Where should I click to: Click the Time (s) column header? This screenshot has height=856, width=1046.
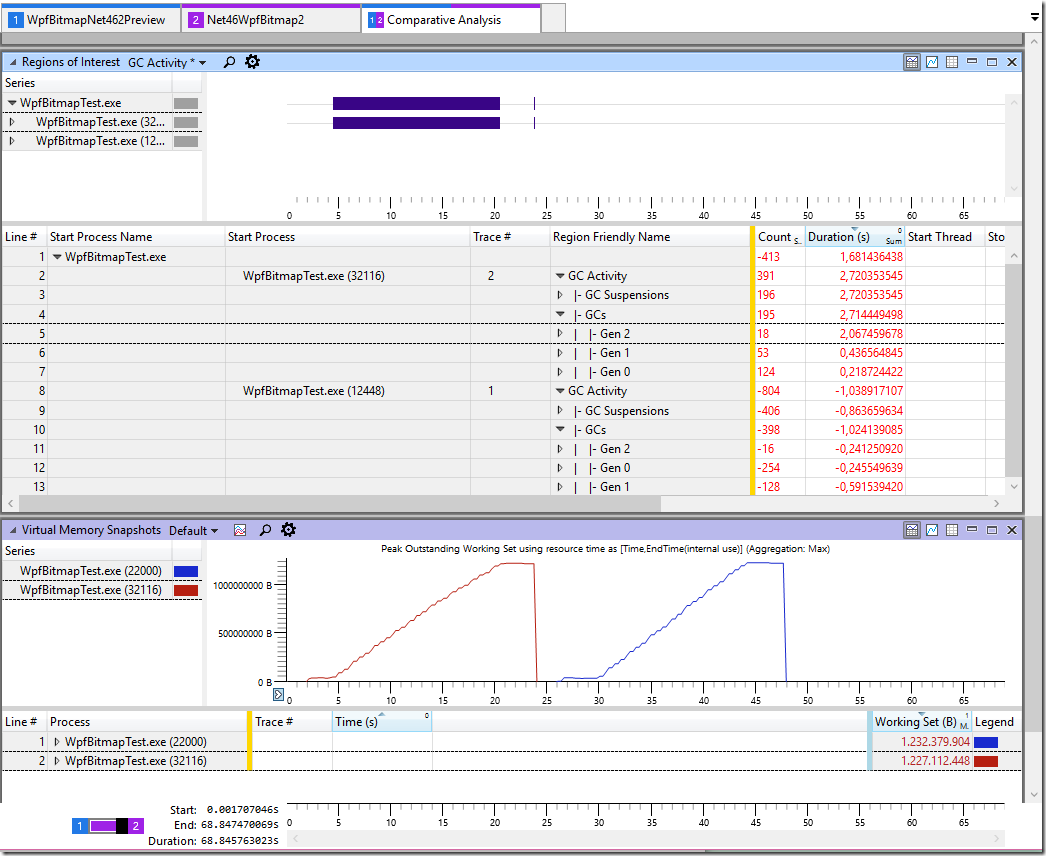point(382,722)
